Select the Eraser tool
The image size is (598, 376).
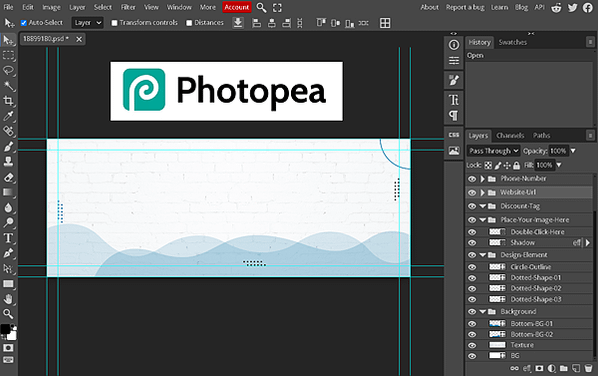coord(8,177)
